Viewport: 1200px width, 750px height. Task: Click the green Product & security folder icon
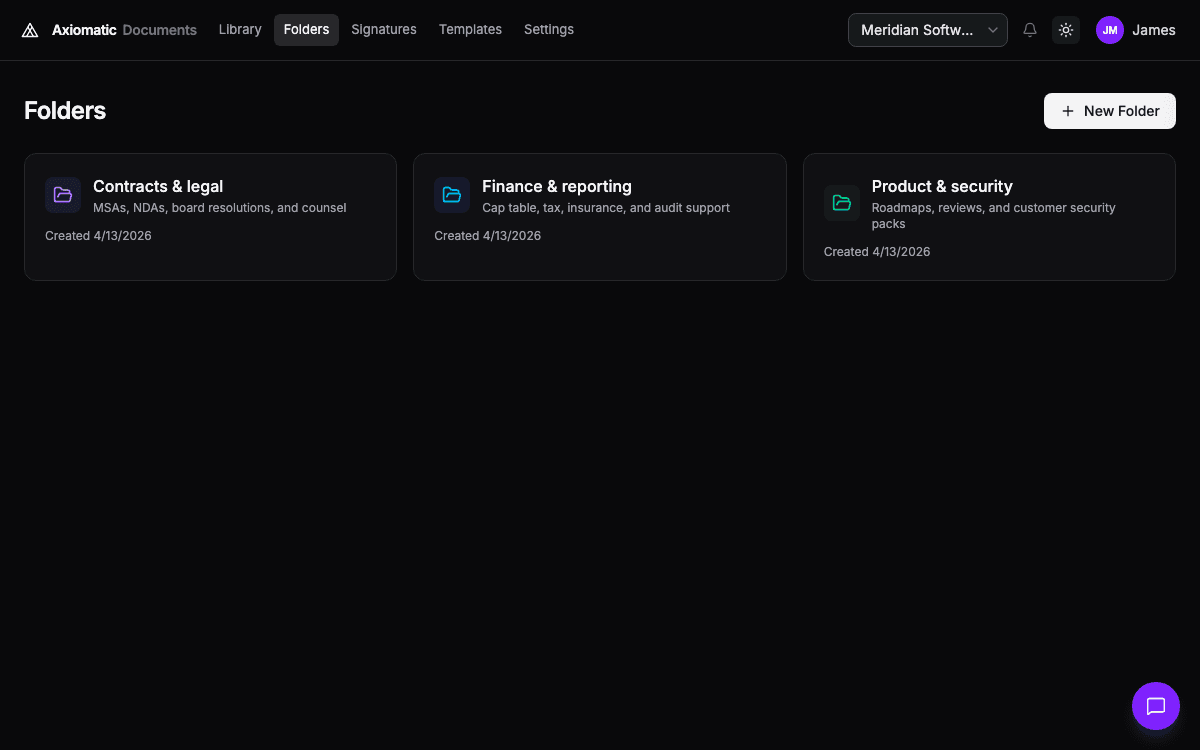coord(842,203)
